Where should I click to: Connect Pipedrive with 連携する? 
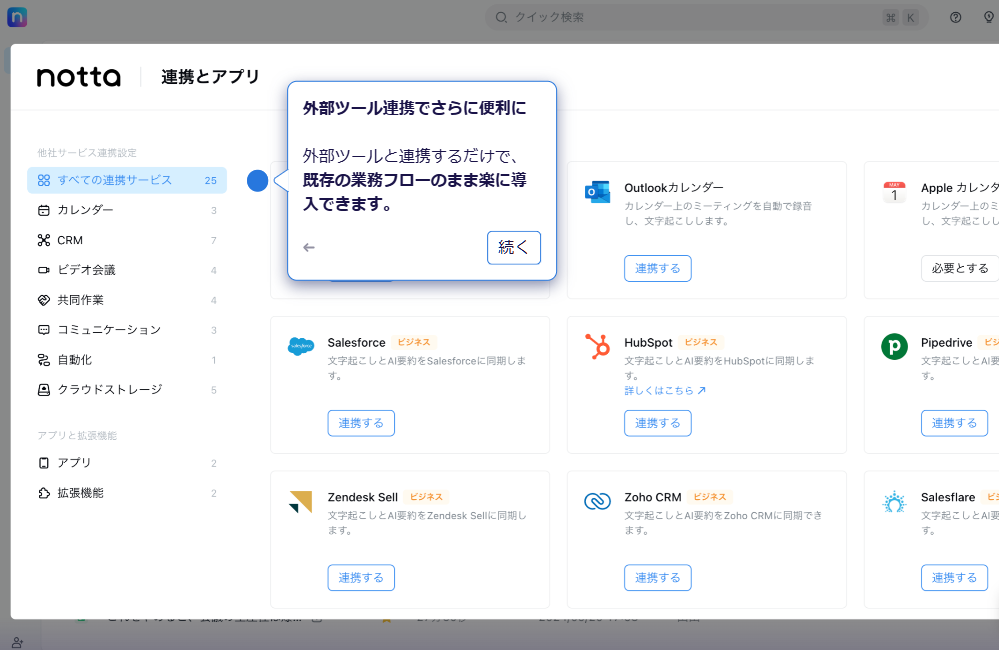click(954, 423)
